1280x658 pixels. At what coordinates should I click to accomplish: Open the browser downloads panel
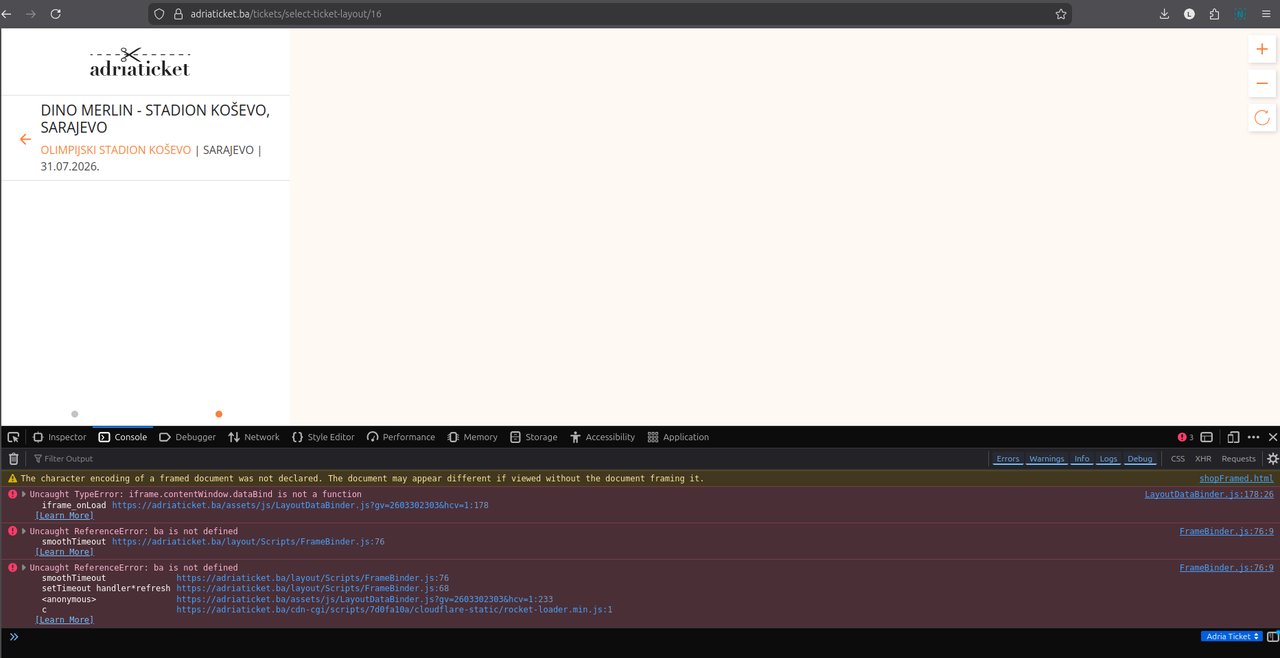[x=1165, y=14]
